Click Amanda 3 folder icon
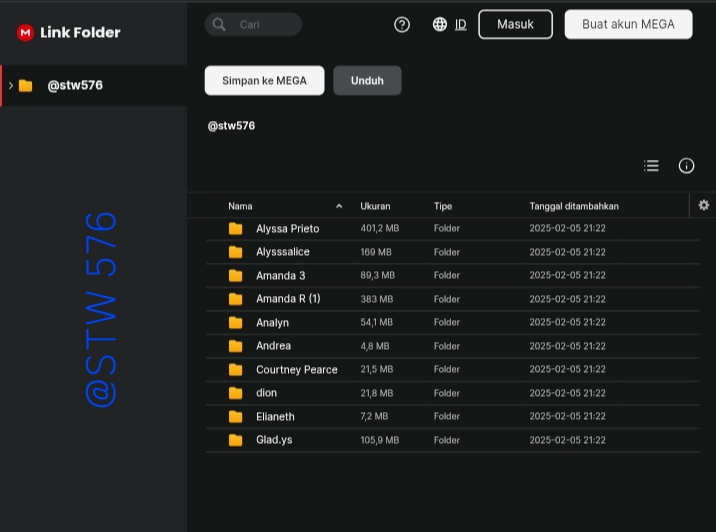The image size is (716, 532). tap(236, 275)
